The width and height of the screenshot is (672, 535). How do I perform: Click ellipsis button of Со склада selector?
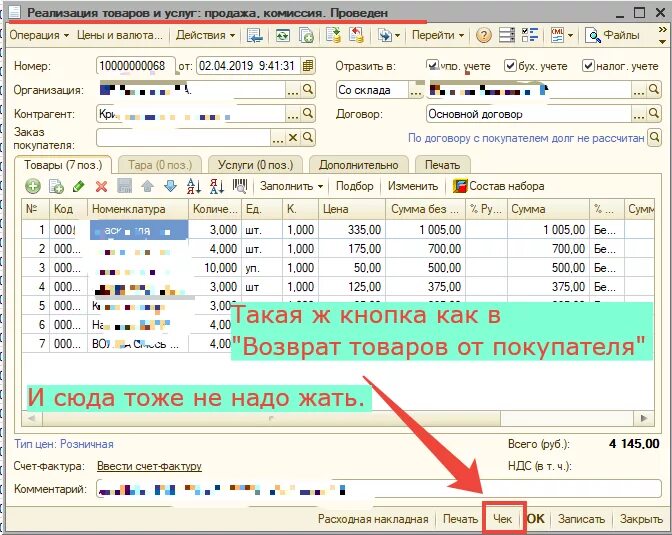tap(416, 90)
